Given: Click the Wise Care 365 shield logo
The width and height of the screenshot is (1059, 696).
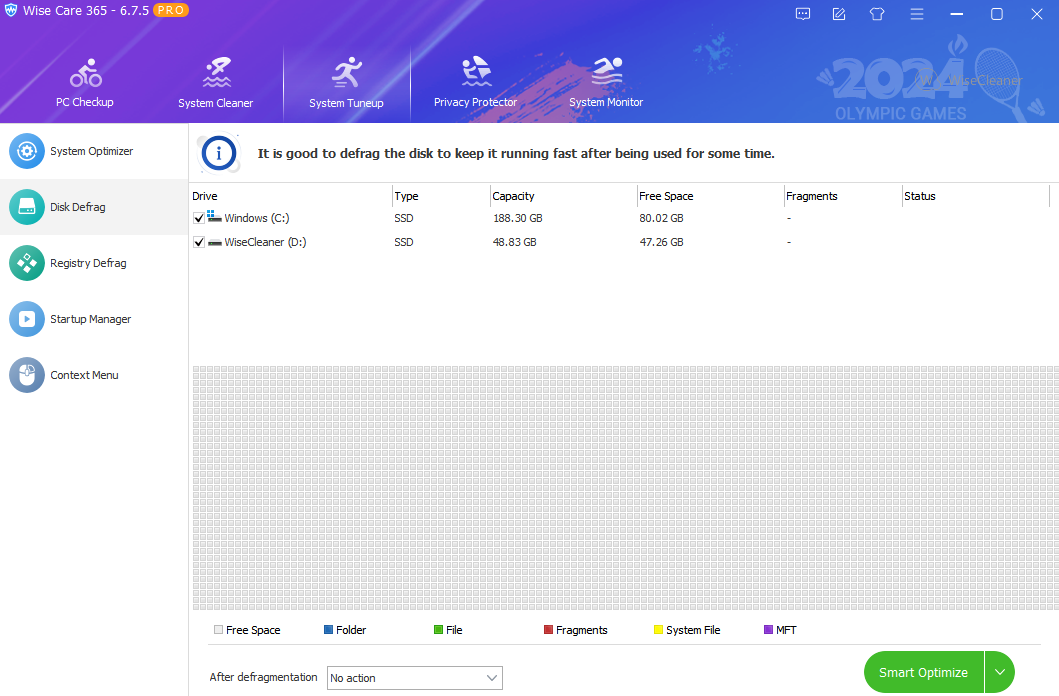Looking at the screenshot, I should [x=11, y=10].
